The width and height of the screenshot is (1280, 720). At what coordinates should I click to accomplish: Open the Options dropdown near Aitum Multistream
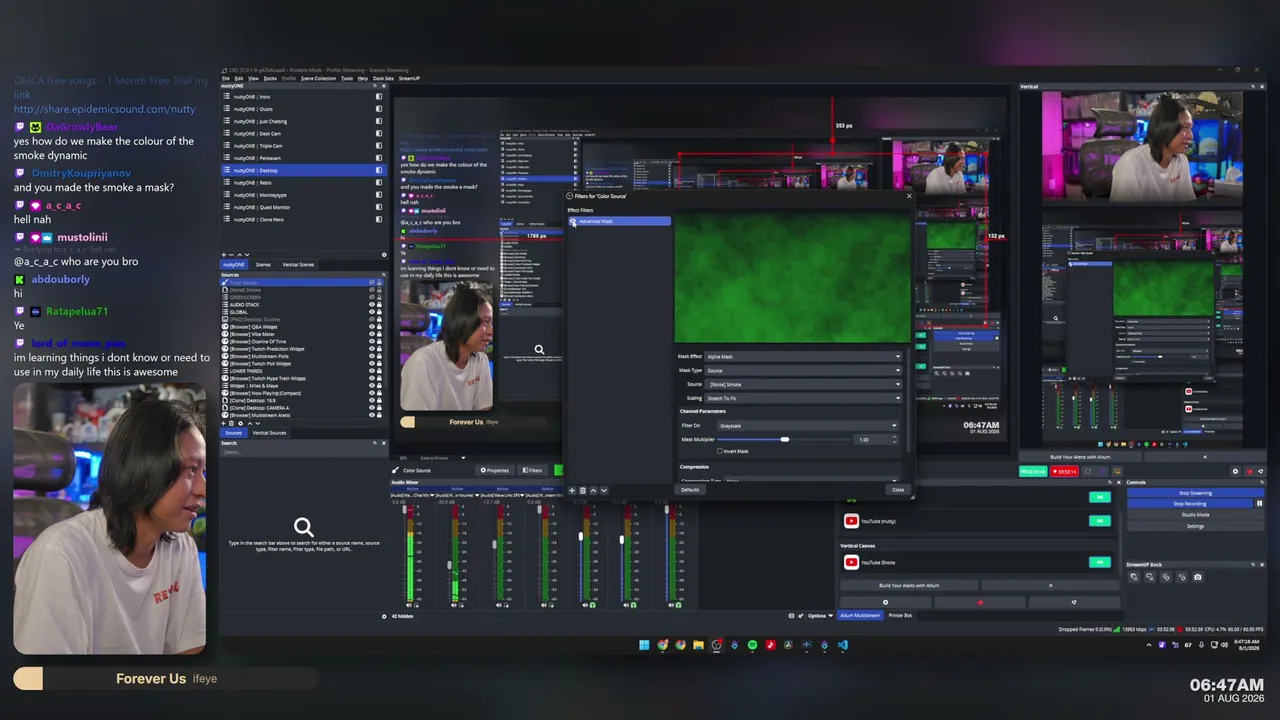pos(818,616)
